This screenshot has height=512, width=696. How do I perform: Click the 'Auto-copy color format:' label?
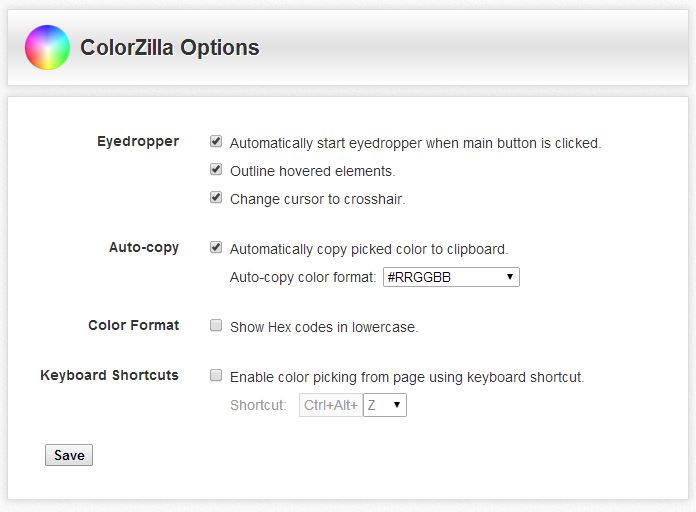coord(303,277)
